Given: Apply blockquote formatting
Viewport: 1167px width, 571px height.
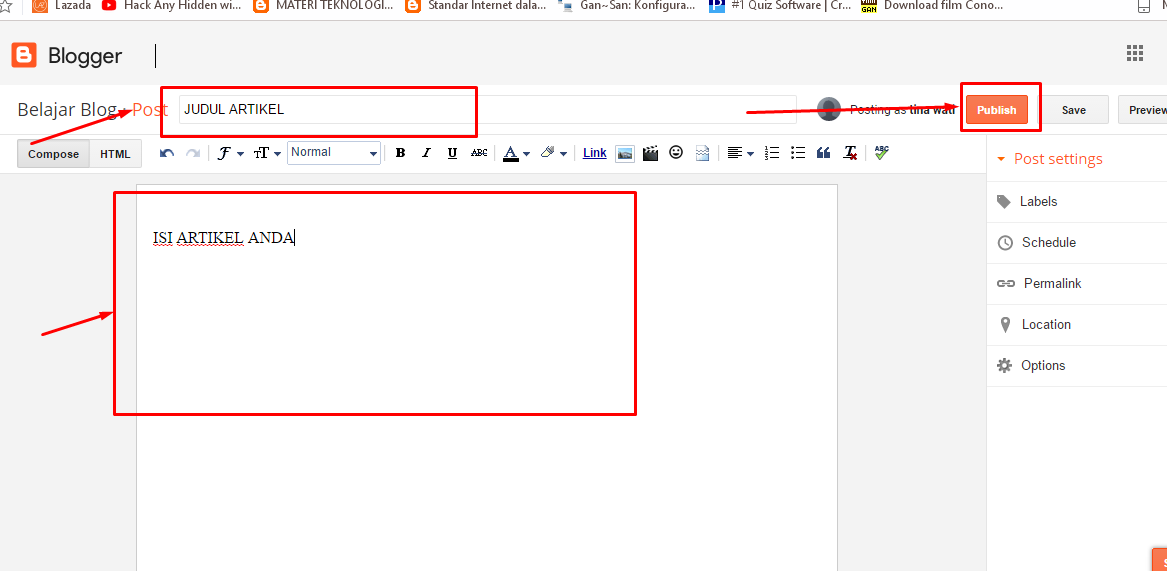Looking at the screenshot, I should 823,153.
